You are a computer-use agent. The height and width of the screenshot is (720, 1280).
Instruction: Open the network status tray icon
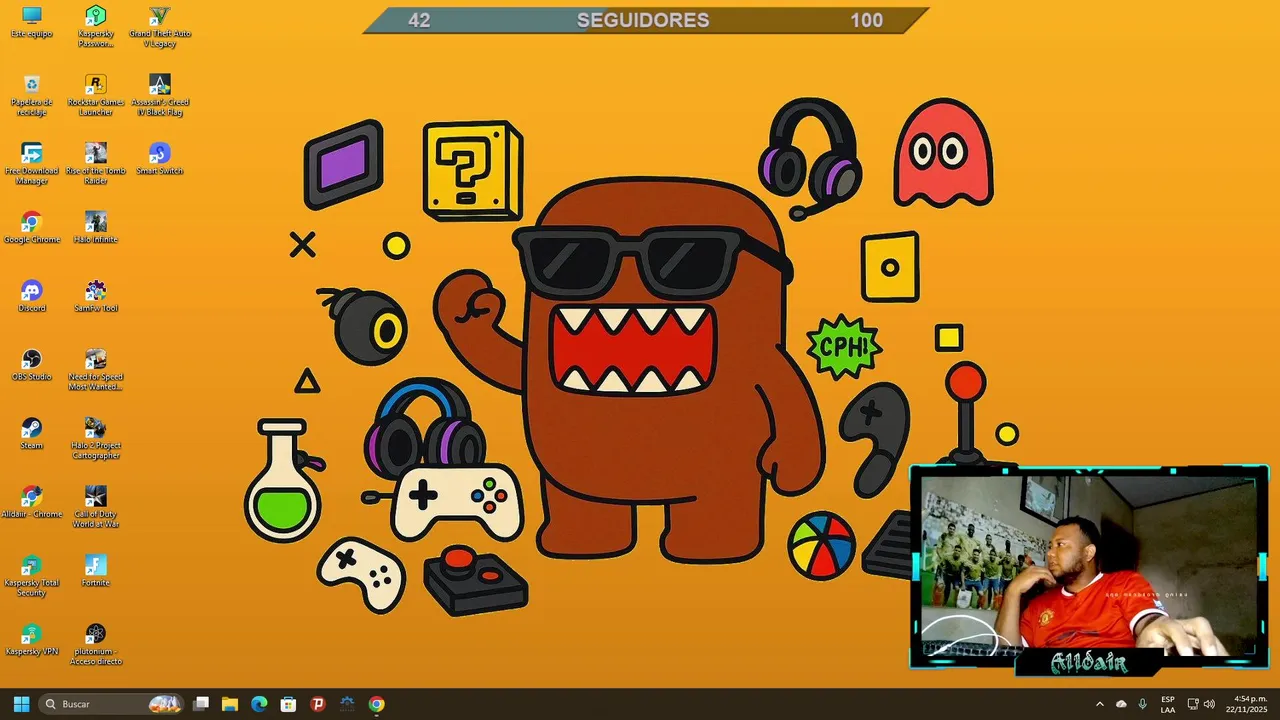pos(1193,704)
